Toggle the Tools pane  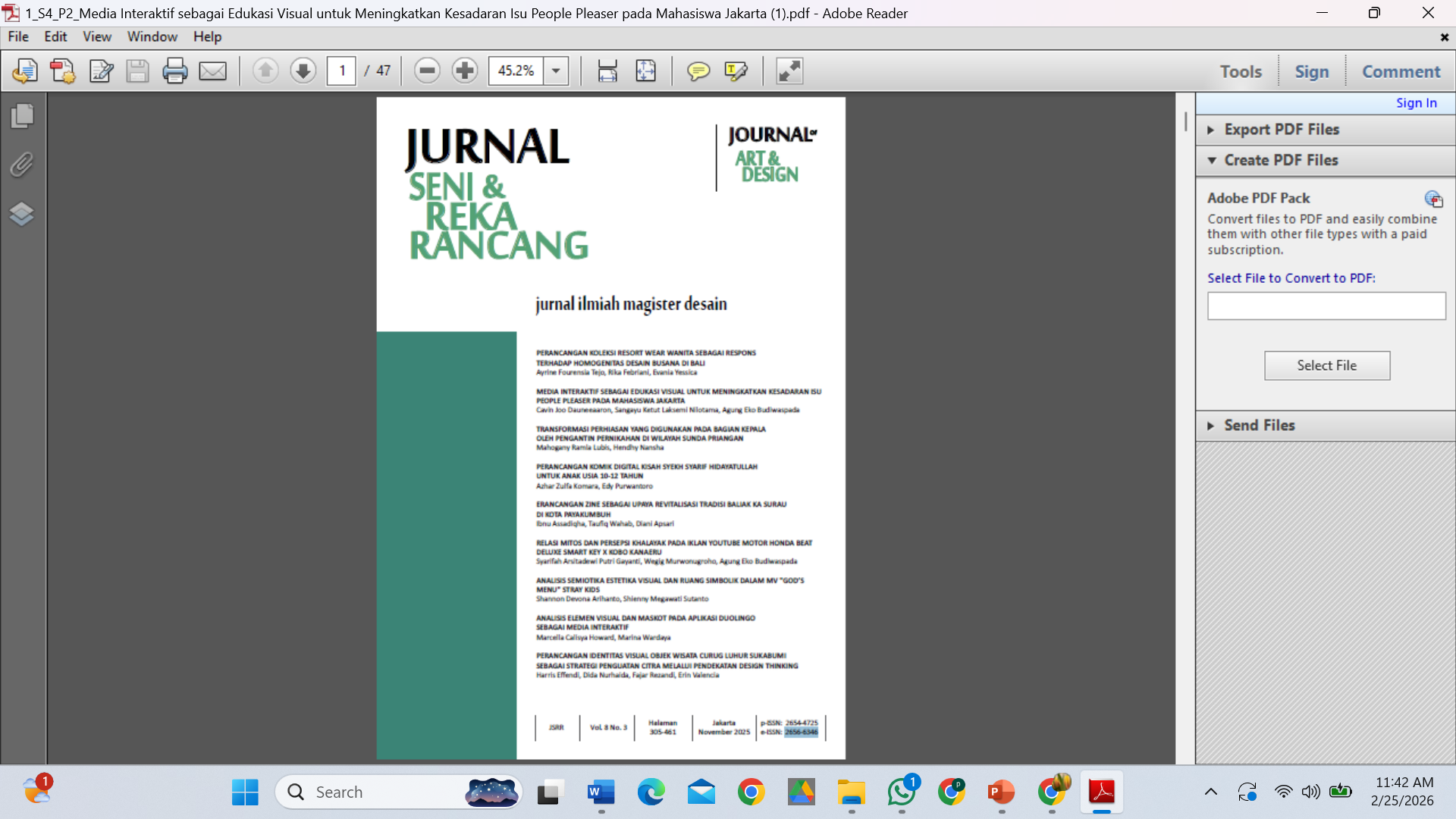(x=1241, y=71)
